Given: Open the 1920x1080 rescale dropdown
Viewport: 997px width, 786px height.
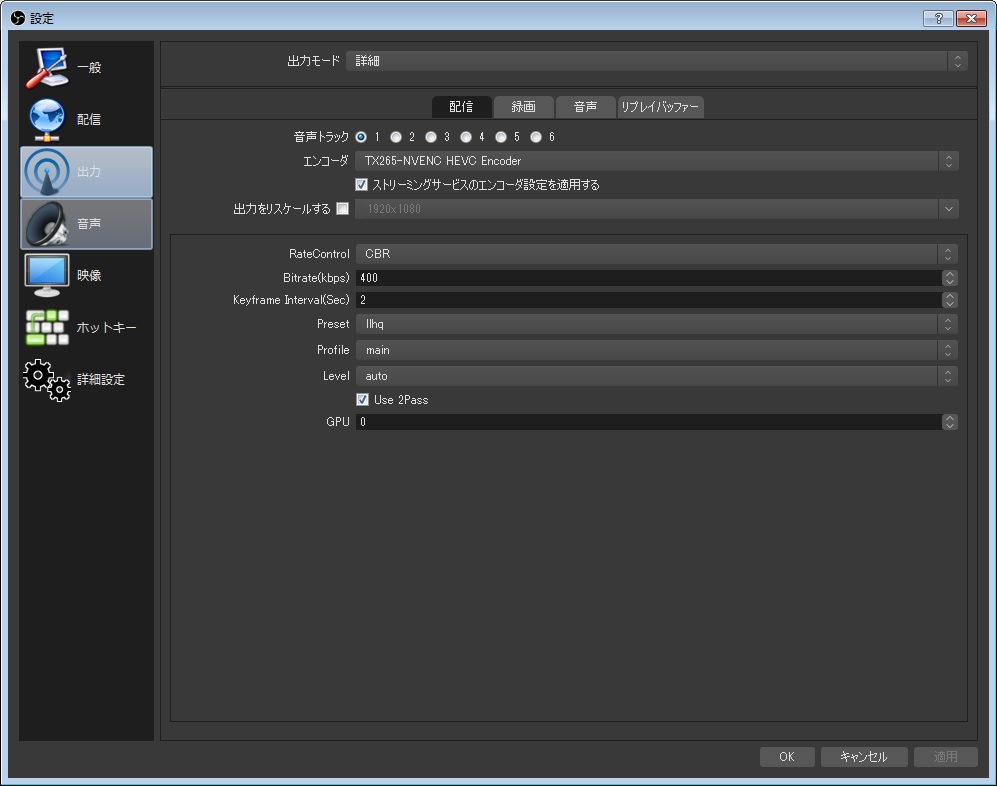Looking at the screenshot, I should (x=657, y=209).
